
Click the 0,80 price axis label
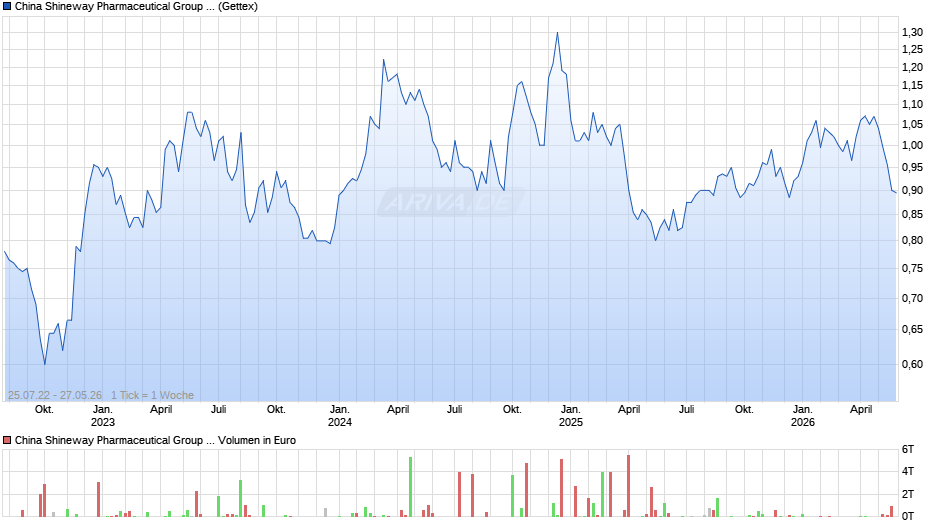pos(912,241)
